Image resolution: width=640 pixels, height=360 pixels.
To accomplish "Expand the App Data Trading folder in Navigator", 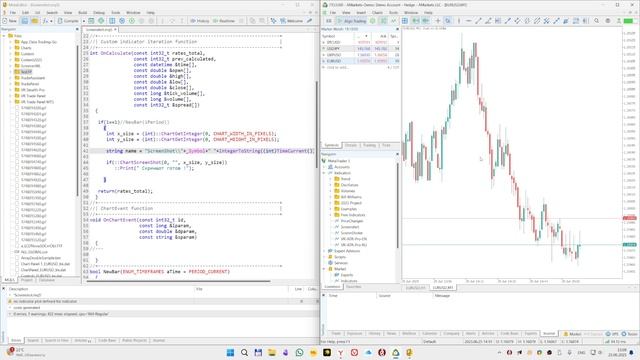I will [x=11, y=42].
